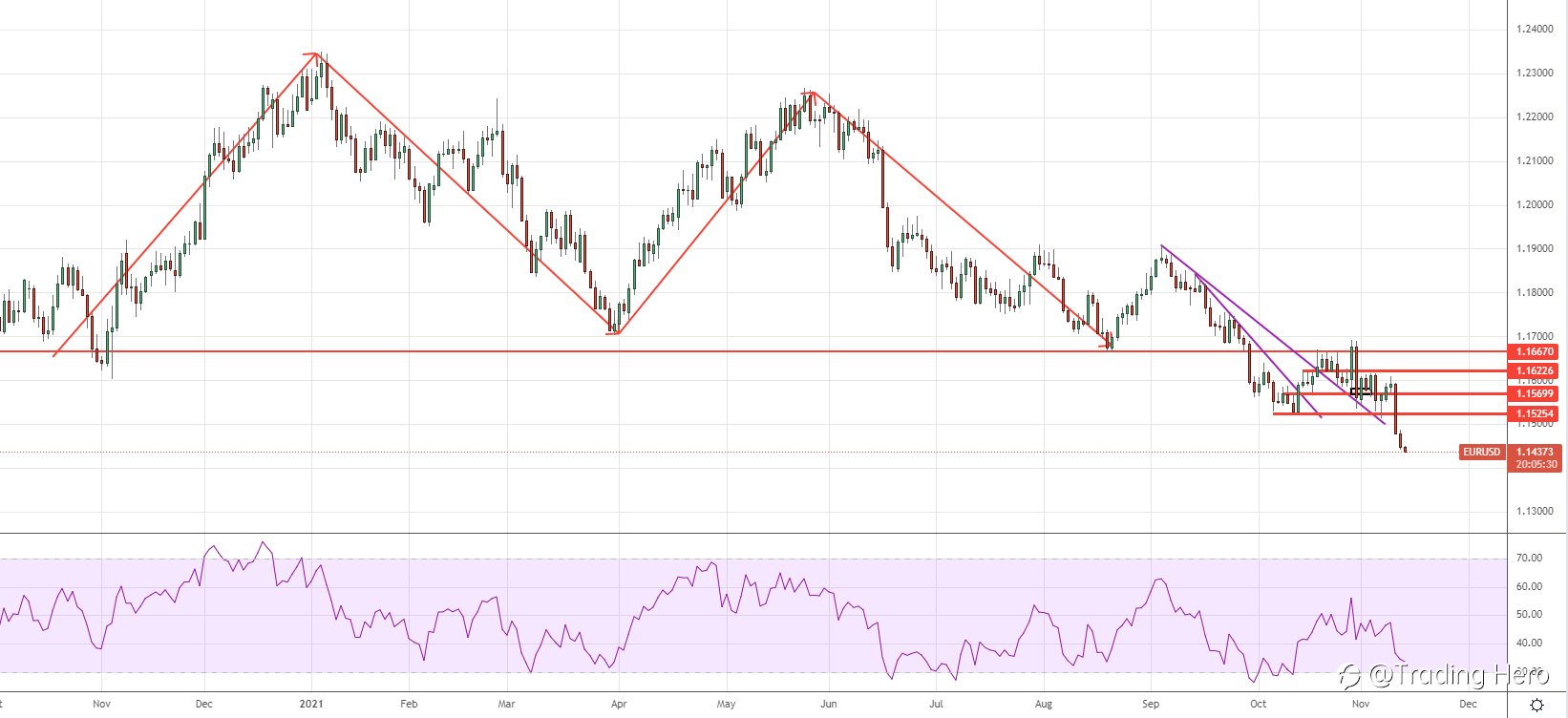Click the Apr label on time axis

pyautogui.click(x=619, y=704)
